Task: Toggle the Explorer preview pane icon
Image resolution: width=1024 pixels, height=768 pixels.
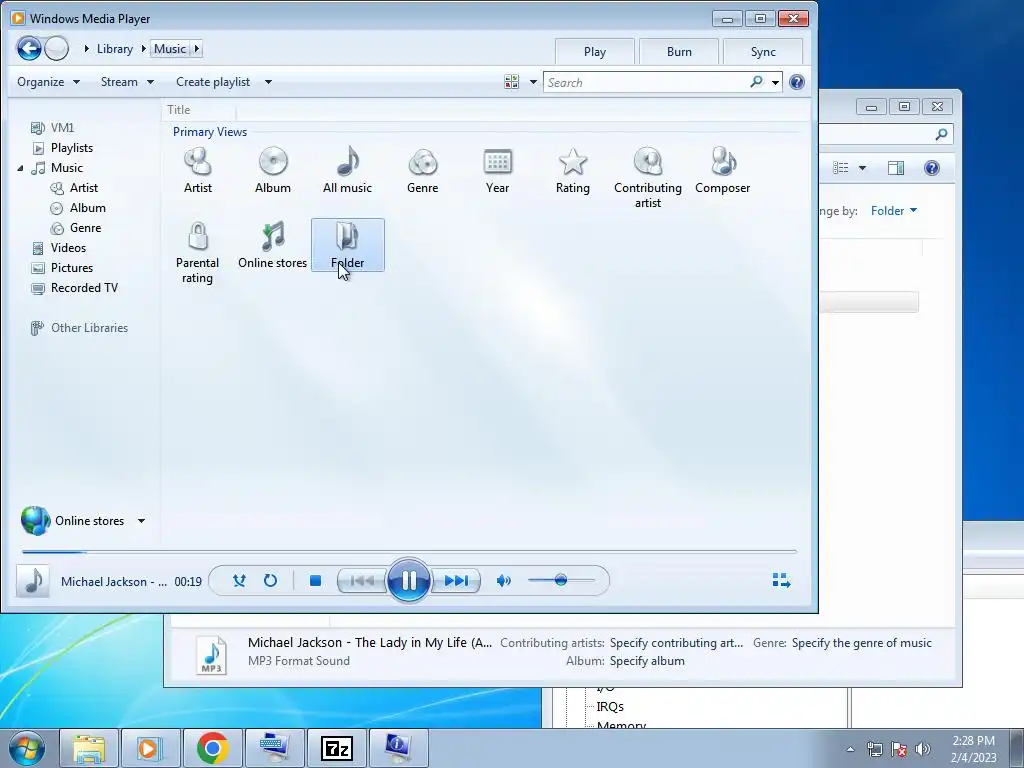Action: click(896, 168)
